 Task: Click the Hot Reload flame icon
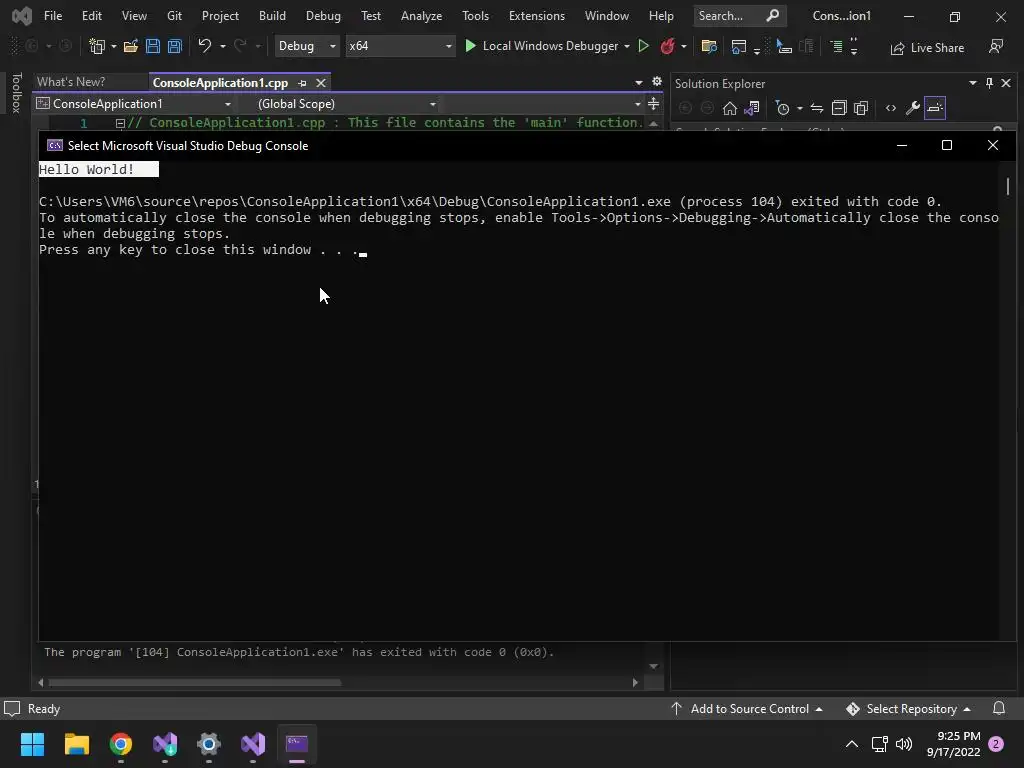point(667,46)
